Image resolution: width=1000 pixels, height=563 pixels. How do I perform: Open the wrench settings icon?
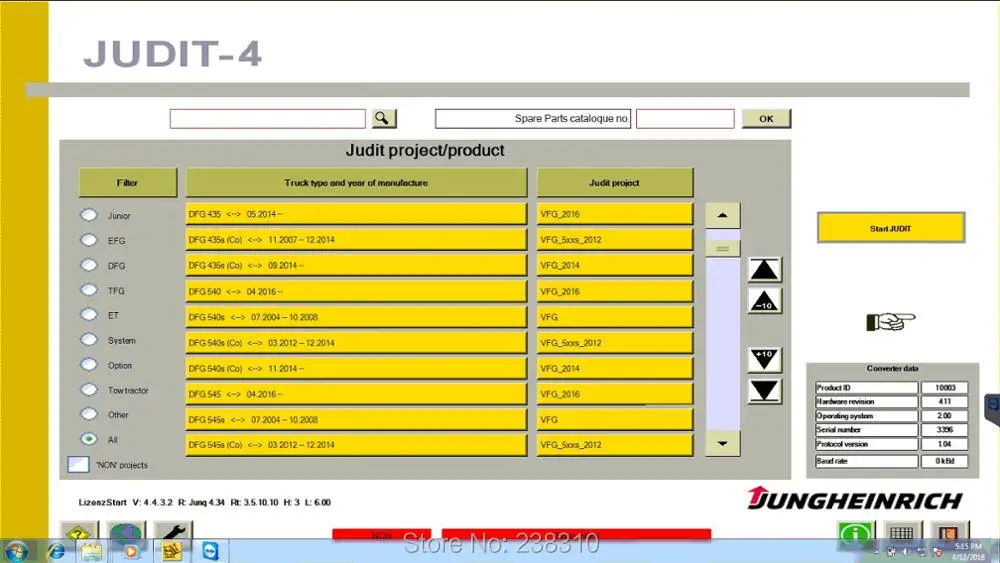pyautogui.click(x=172, y=531)
